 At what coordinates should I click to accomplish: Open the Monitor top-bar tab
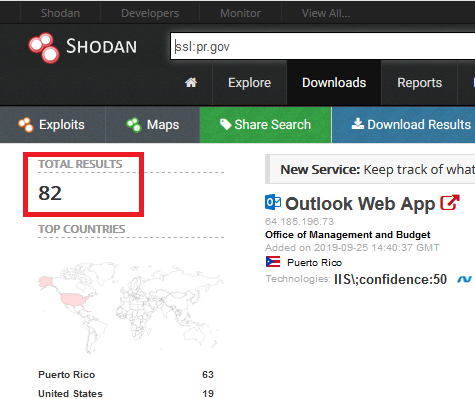(x=240, y=13)
